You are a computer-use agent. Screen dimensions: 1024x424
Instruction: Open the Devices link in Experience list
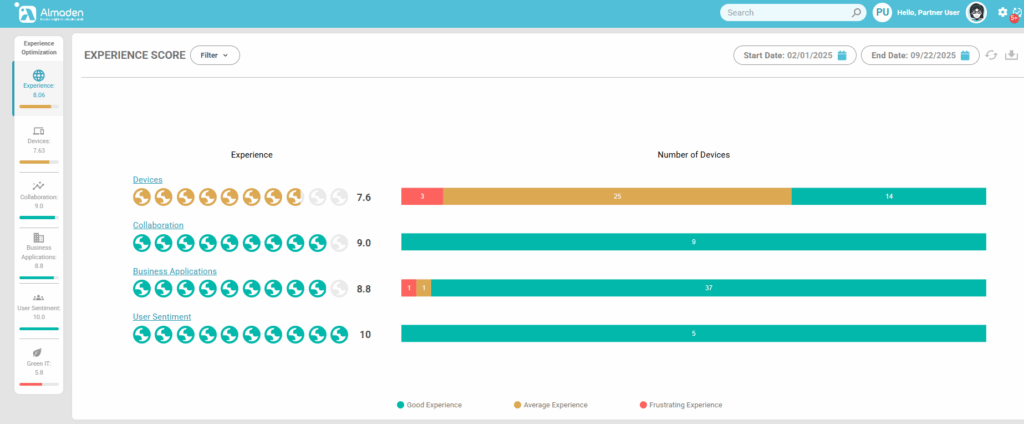(148, 180)
